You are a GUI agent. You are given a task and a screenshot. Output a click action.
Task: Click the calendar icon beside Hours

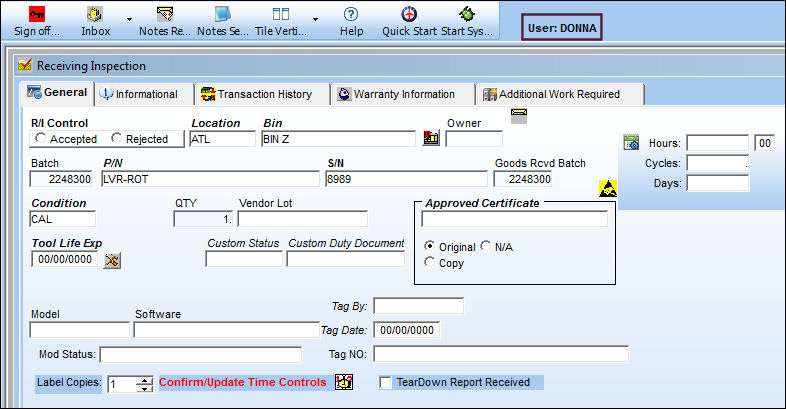point(631,142)
